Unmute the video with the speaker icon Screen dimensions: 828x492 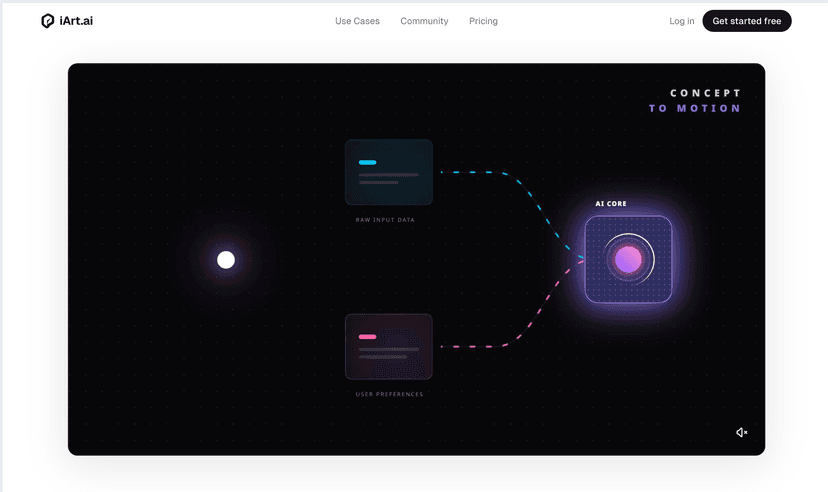click(742, 432)
